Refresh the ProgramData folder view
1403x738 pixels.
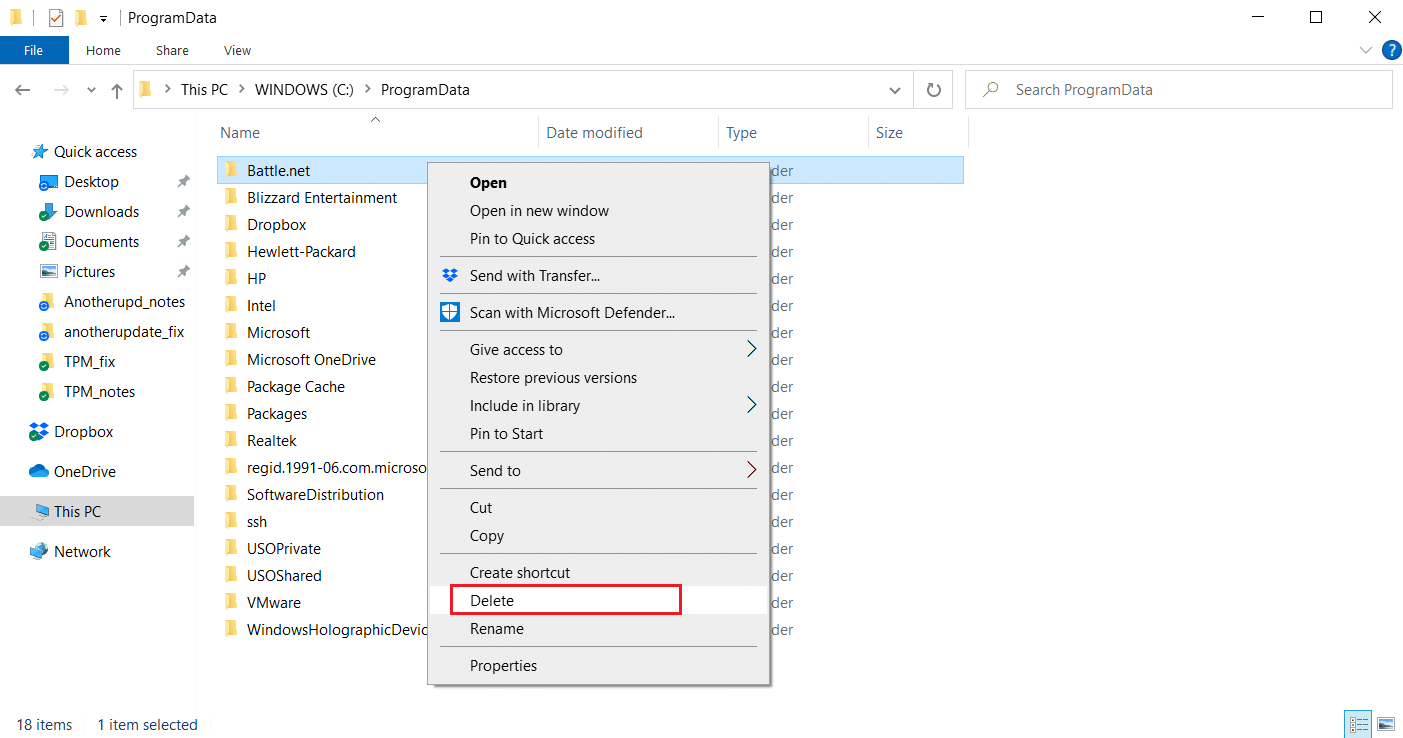click(934, 90)
